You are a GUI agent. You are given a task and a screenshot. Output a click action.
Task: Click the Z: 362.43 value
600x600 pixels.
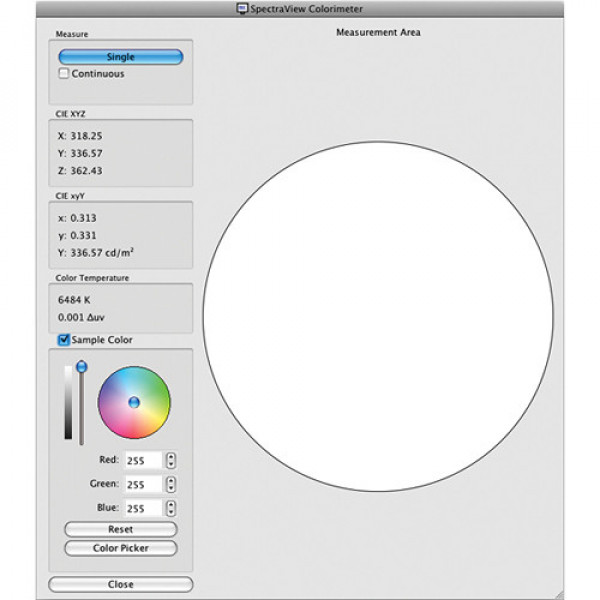tap(80, 171)
